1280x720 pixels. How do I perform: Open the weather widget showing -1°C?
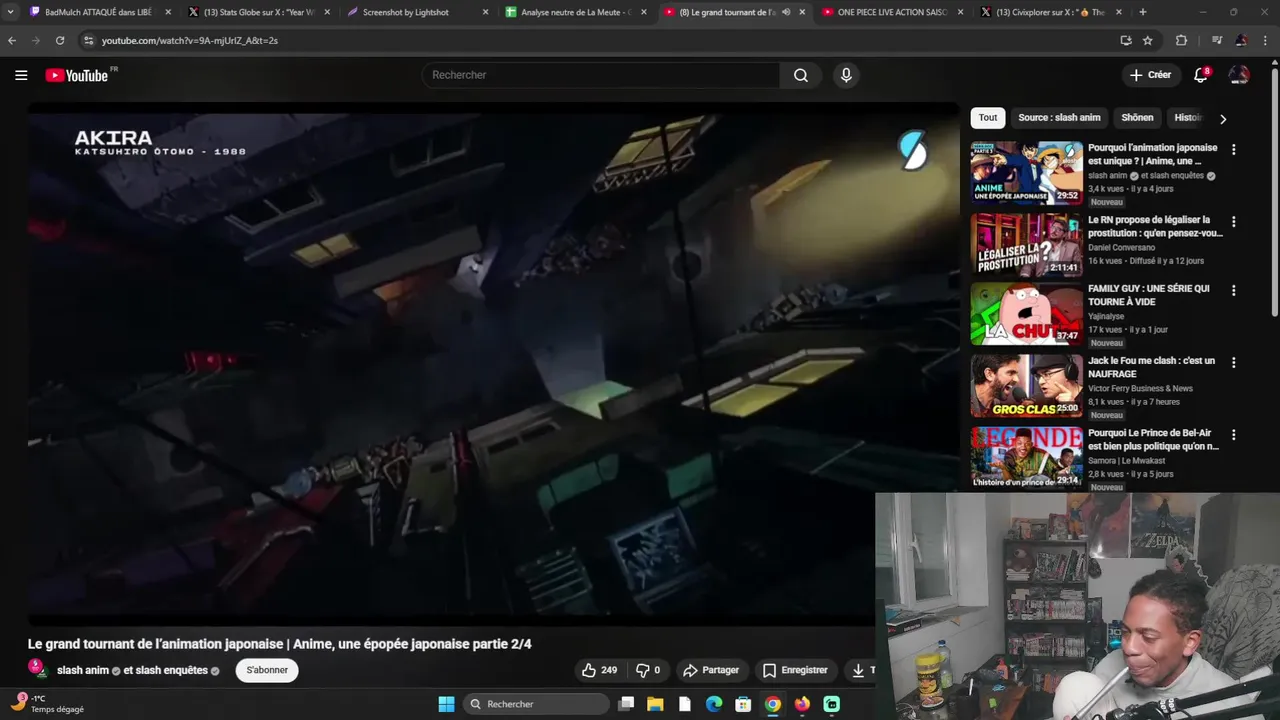pyautogui.click(x=47, y=704)
